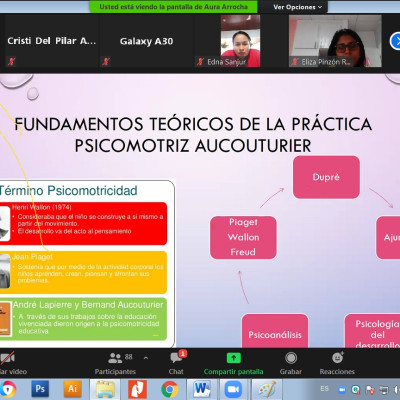Open Photoshop from the taskbar

point(40,389)
